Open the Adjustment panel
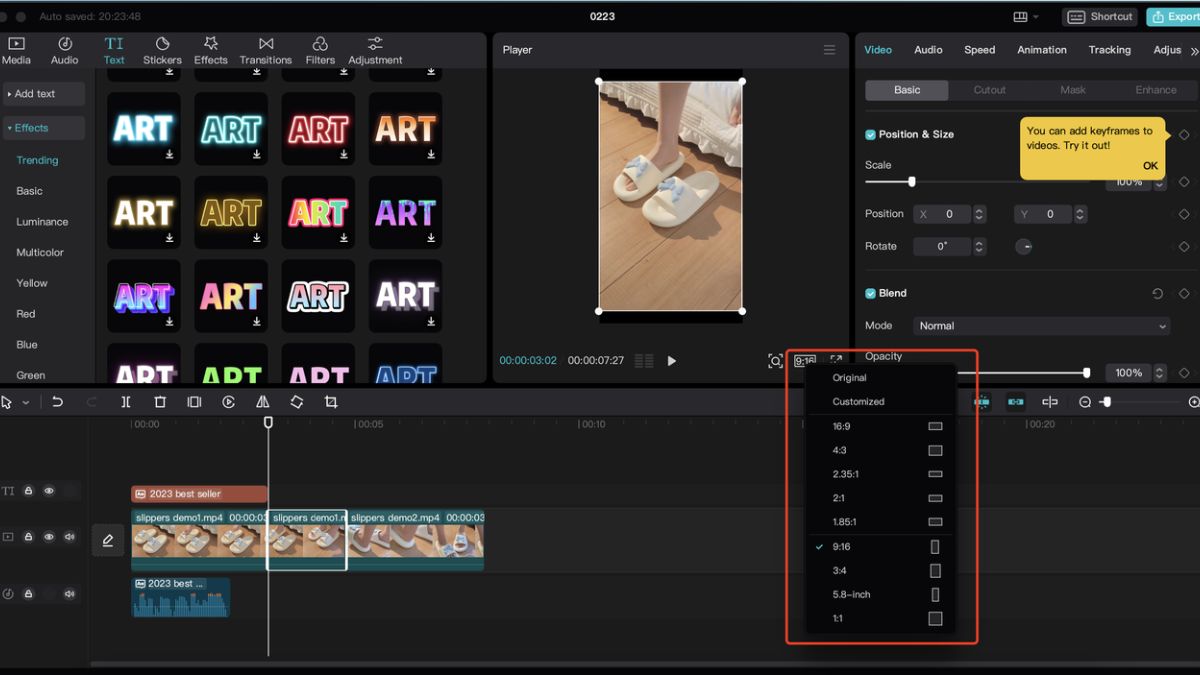Image resolution: width=1200 pixels, height=675 pixels. (x=375, y=50)
